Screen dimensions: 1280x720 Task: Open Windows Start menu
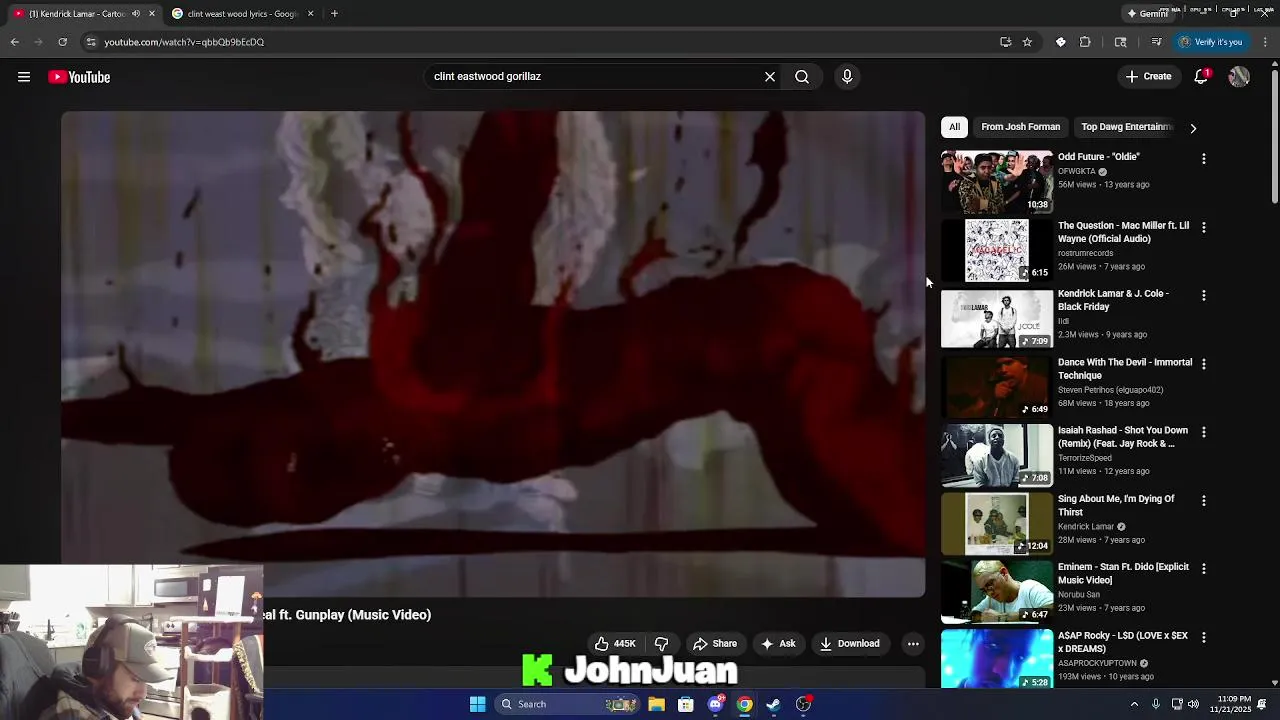(478, 704)
